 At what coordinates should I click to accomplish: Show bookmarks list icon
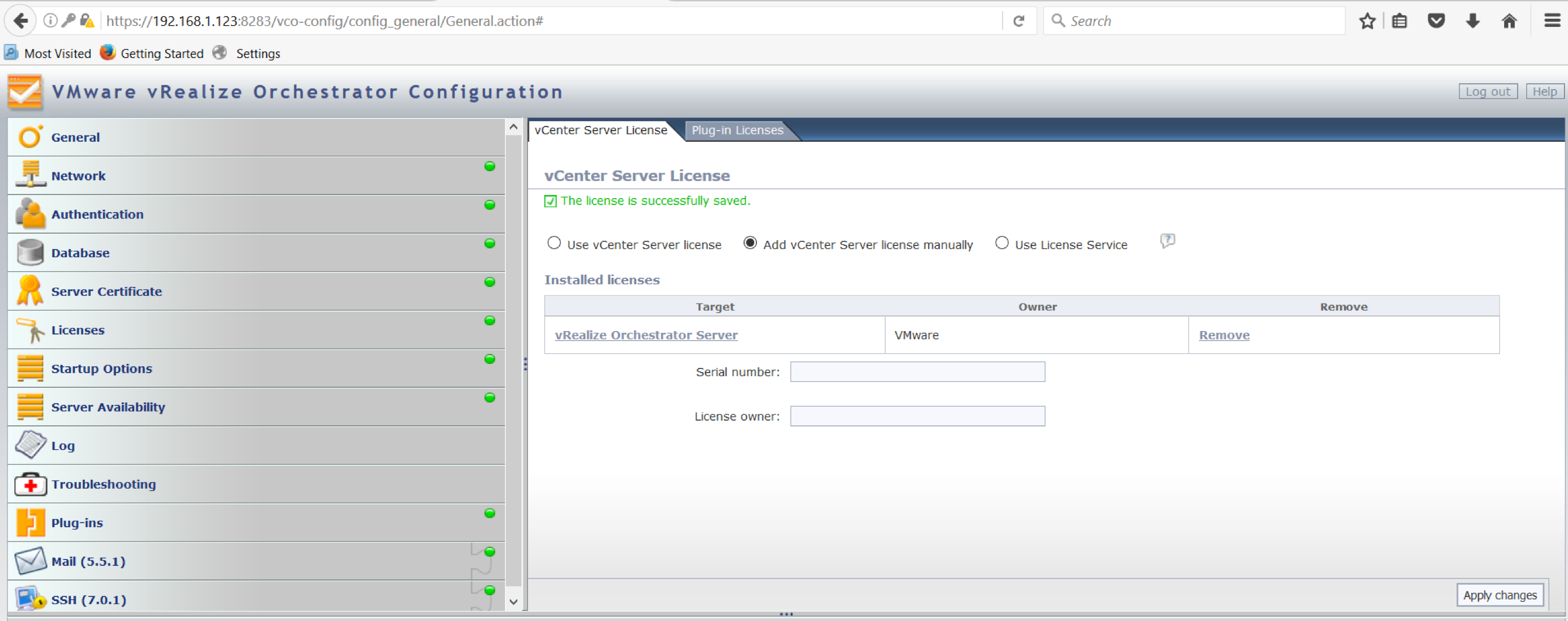click(1399, 21)
